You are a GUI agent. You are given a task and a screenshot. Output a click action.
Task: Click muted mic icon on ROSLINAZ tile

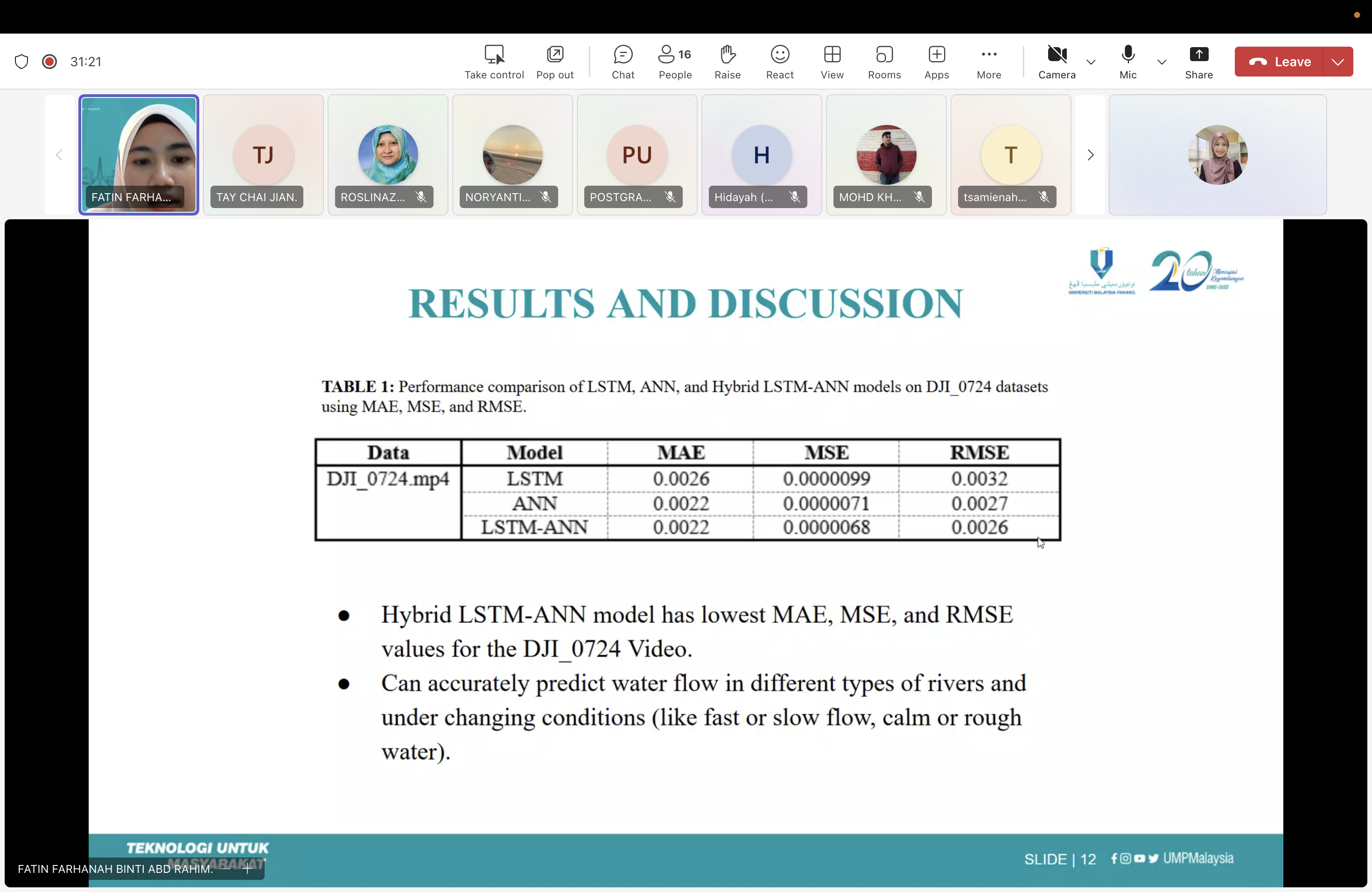point(421,197)
